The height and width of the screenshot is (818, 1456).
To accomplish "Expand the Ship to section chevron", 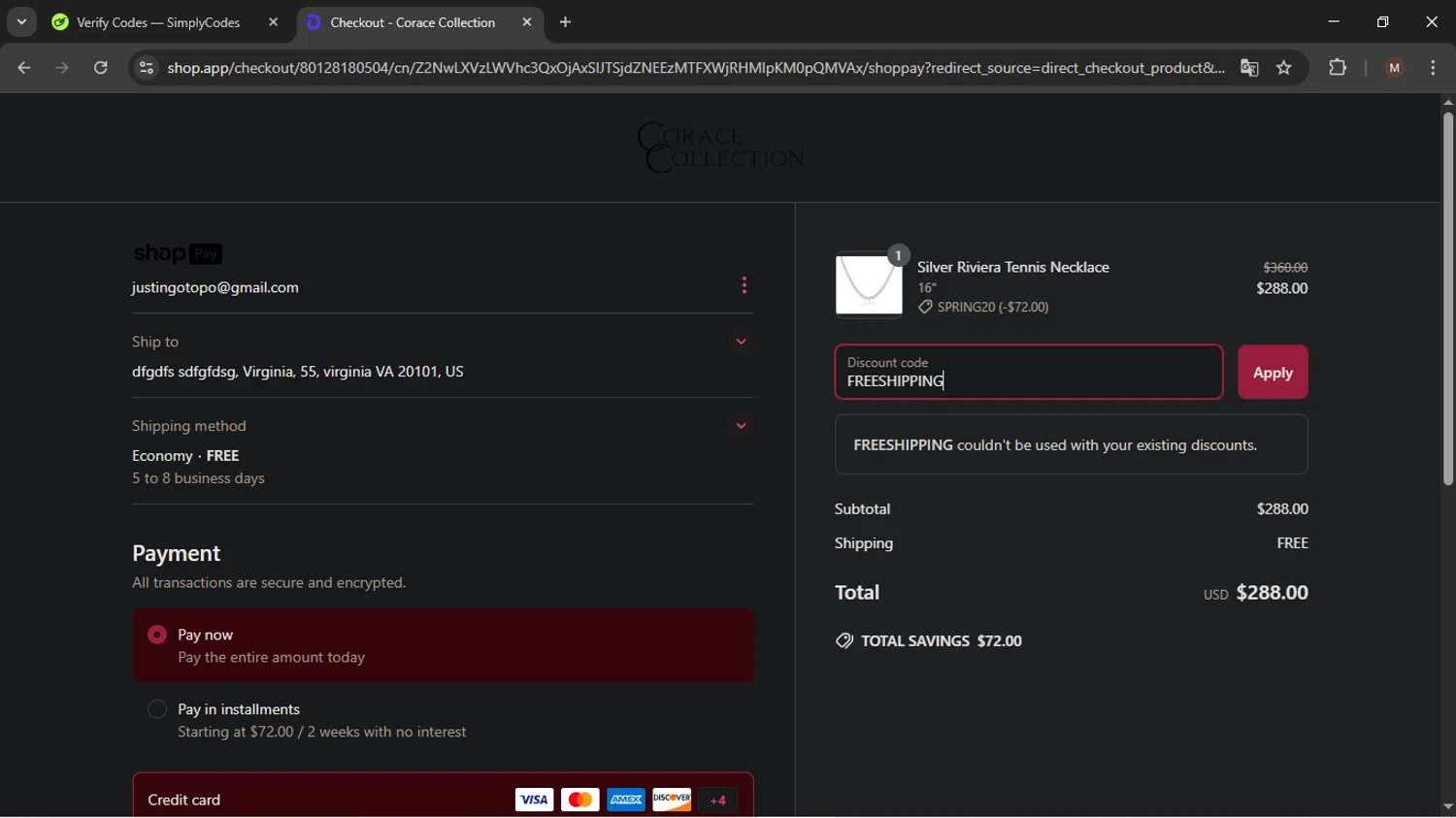I will coord(742,342).
